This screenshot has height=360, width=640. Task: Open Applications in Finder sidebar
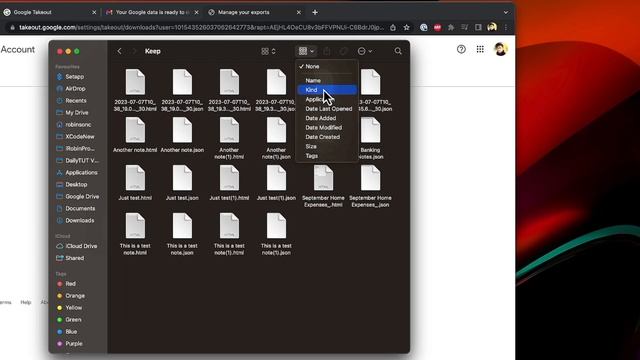(x=81, y=172)
